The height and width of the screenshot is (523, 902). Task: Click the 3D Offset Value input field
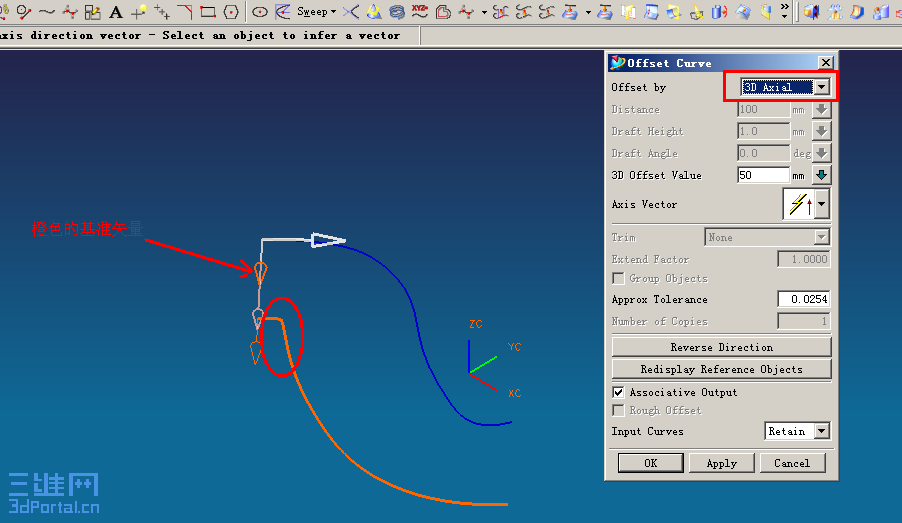[x=763, y=175]
